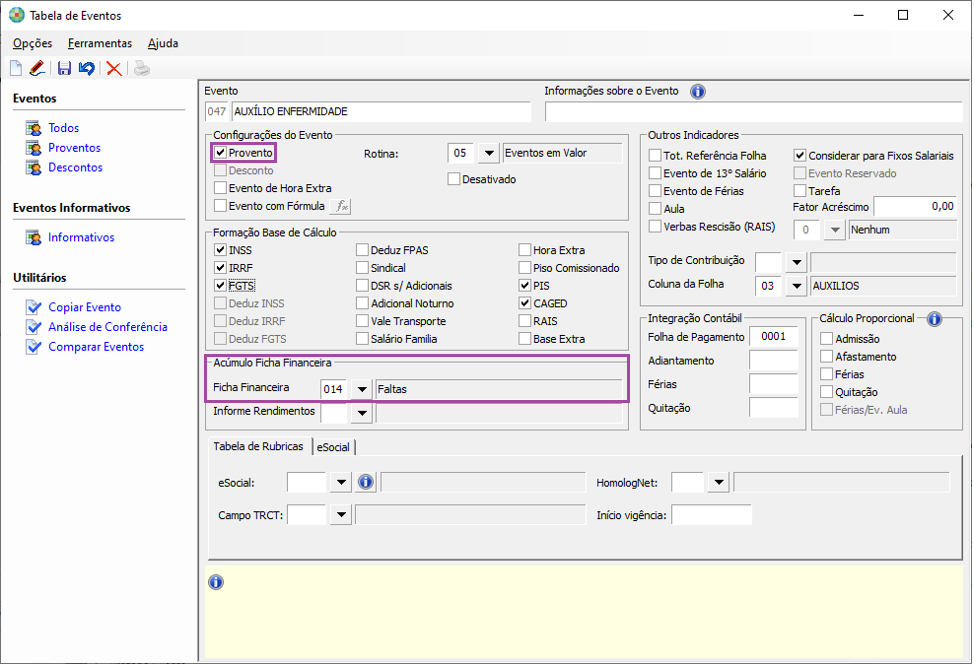This screenshot has width=974, height=666.
Task: Click the red X delete icon
Action: (x=114, y=68)
